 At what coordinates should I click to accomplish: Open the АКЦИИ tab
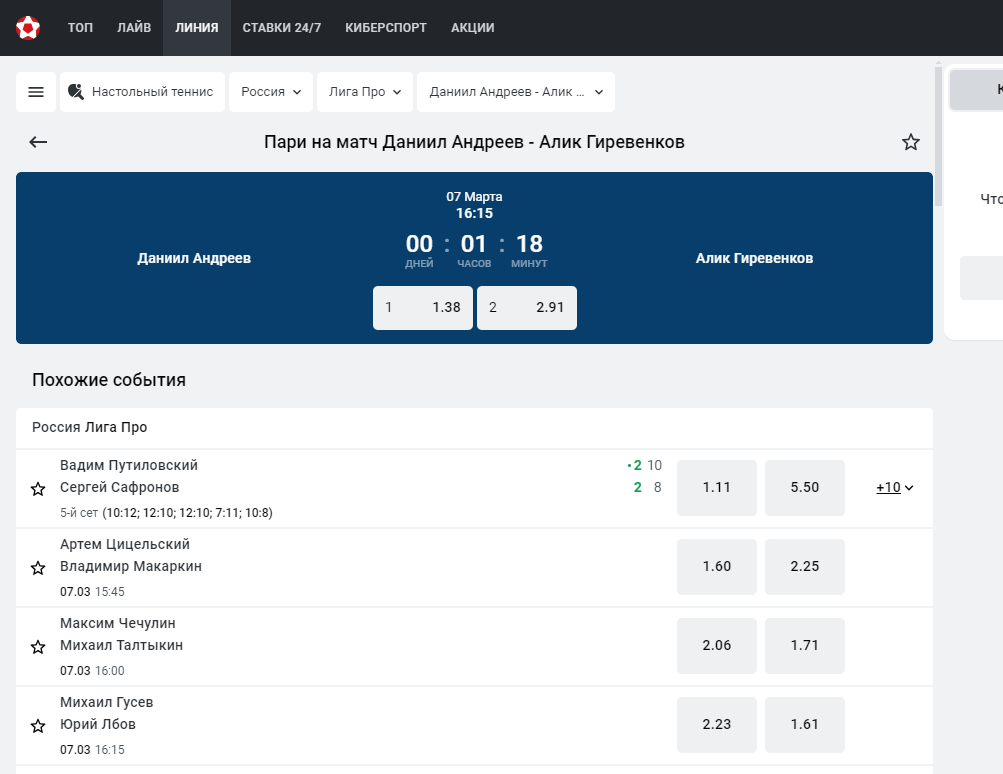(473, 28)
